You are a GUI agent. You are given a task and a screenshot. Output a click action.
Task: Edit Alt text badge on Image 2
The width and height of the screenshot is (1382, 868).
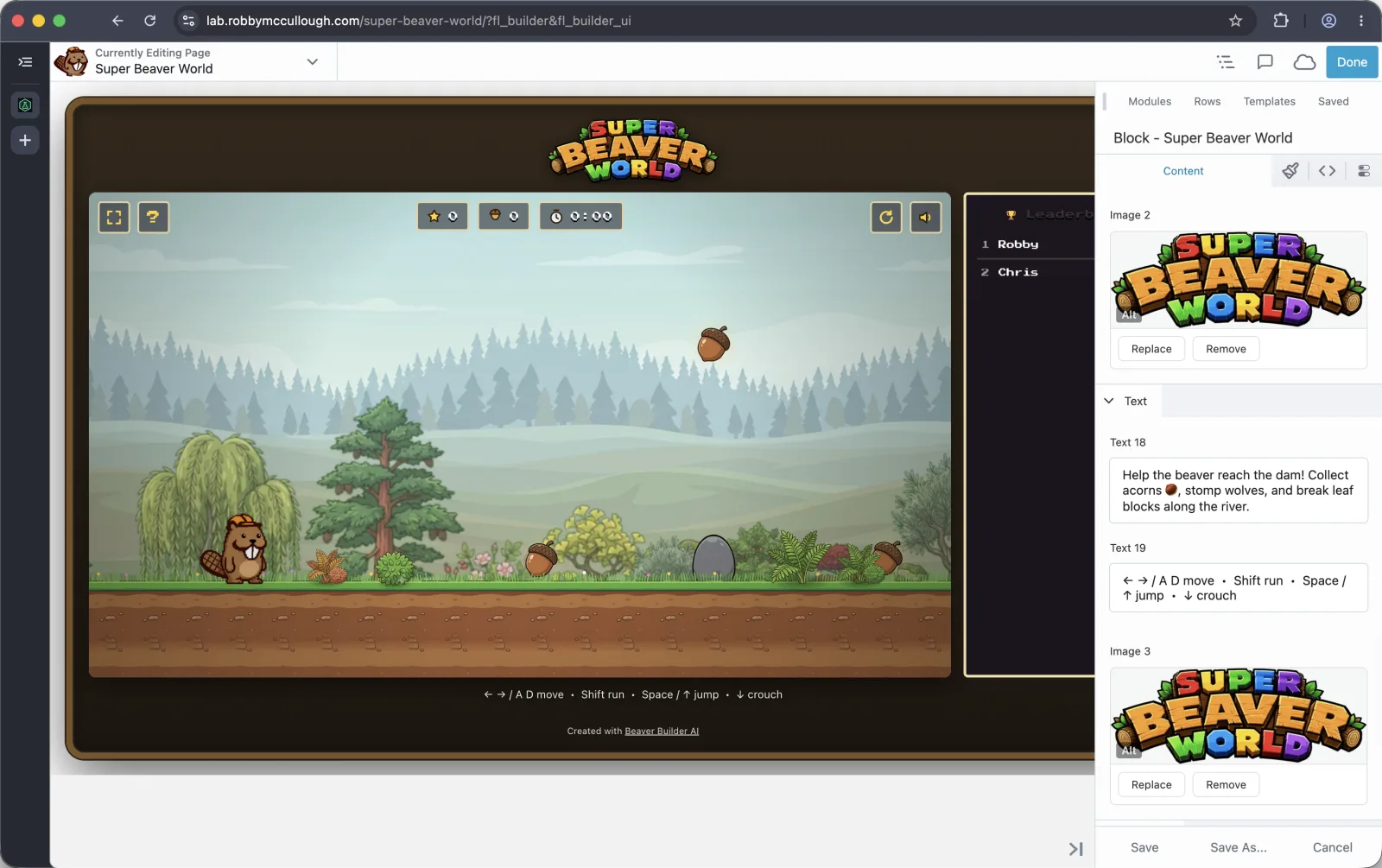(1130, 315)
